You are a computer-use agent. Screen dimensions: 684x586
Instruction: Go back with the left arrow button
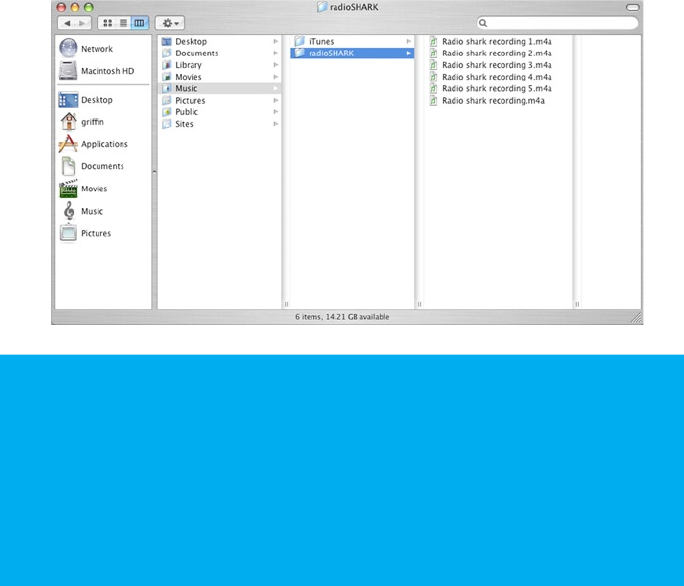(x=67, y=23)
